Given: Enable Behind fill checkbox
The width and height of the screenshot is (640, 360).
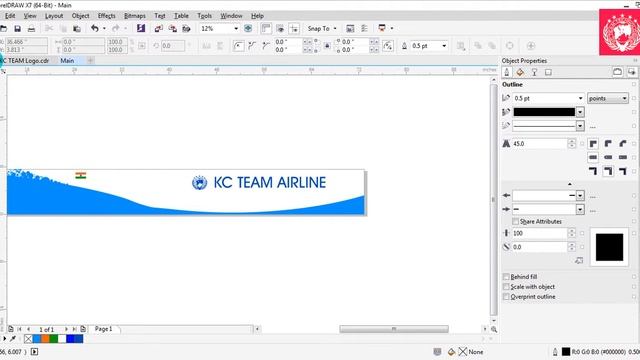Looking at the screenshot, I should pos(506,276).
